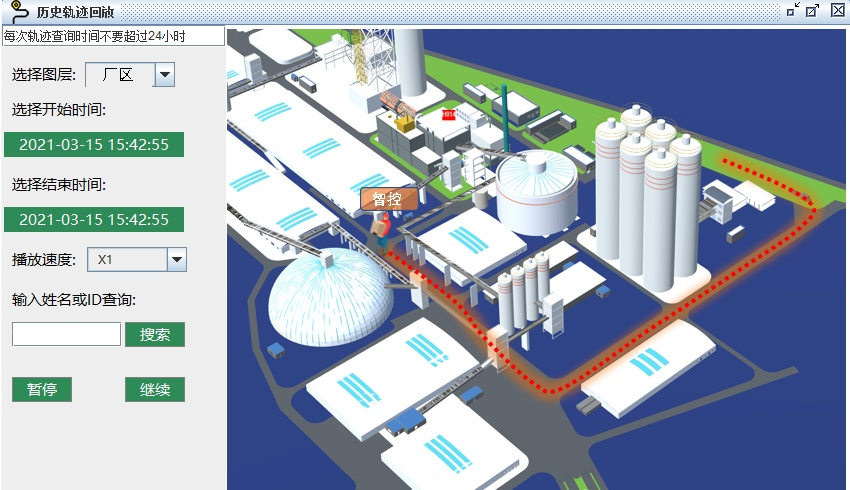Click the 24小时 query notice text field
The height and width of the screenshot is (490, 850).
click(113, 36)
